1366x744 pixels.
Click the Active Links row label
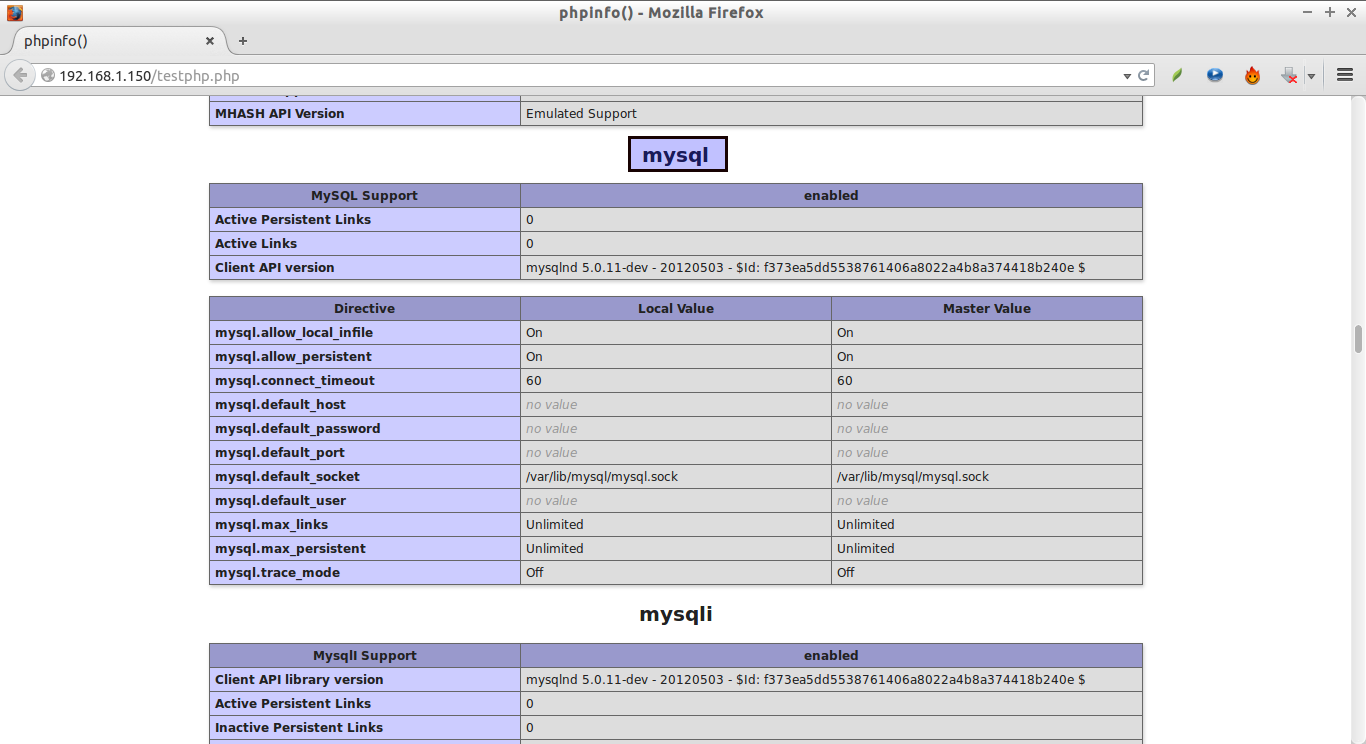256,244
